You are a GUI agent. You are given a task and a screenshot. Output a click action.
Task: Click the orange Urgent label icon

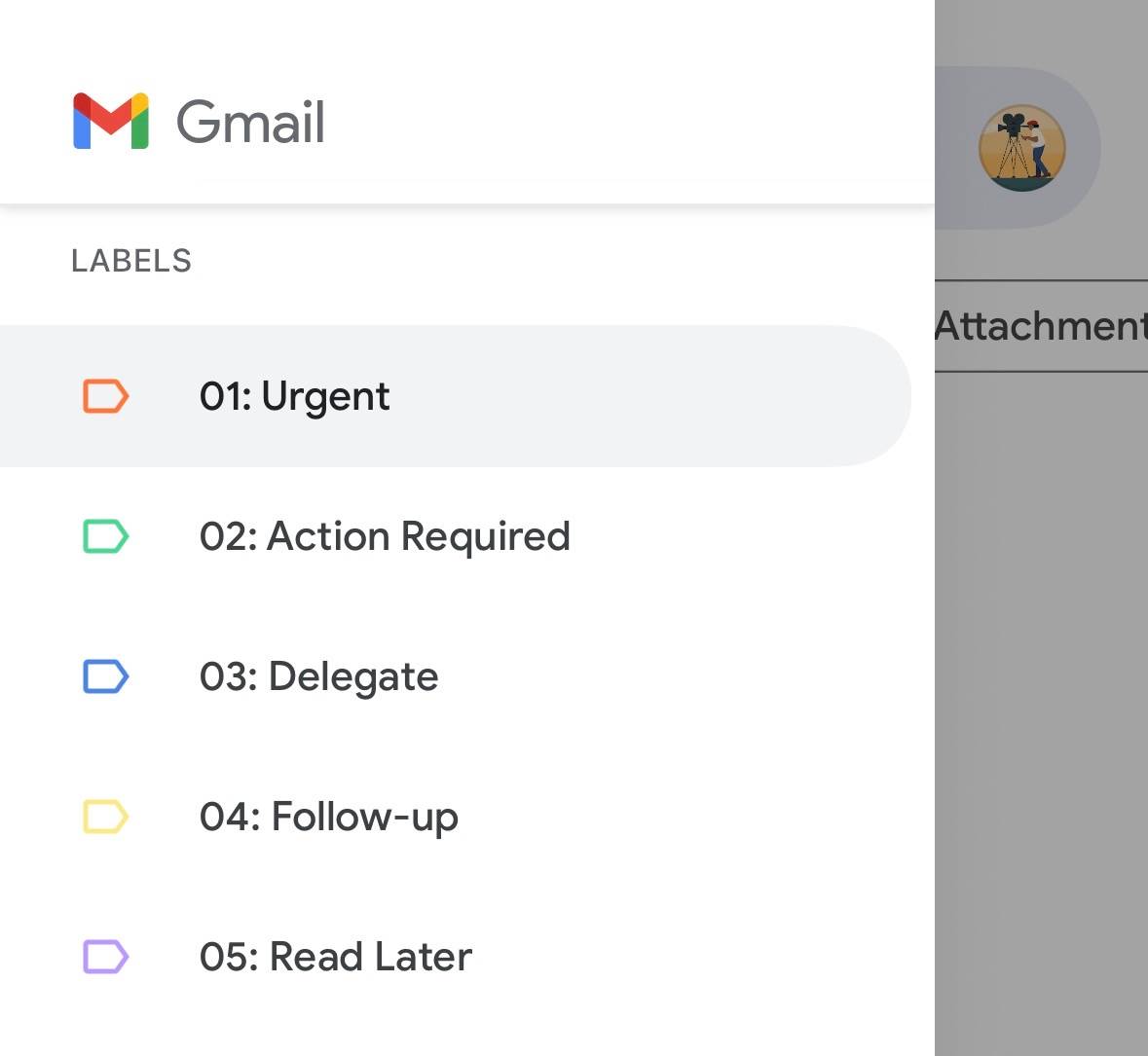coord(105,396)
